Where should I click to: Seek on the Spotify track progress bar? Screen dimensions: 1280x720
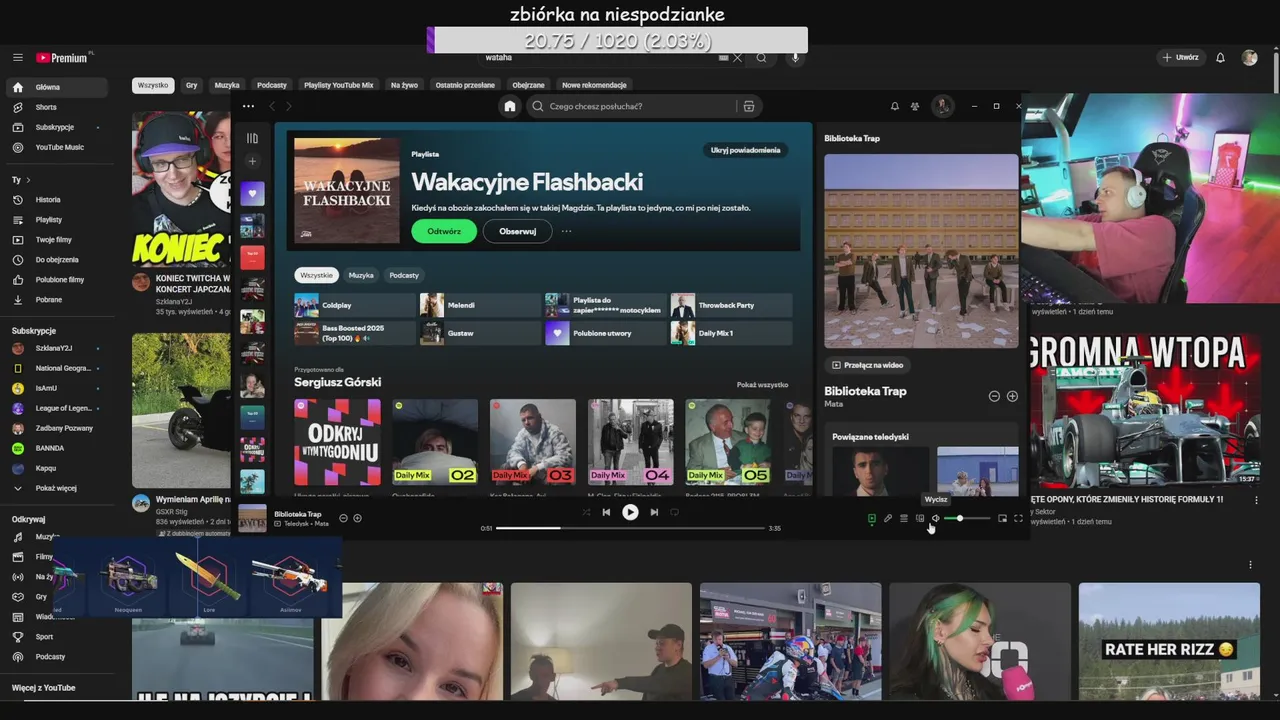pyautogui.click(x=630, y=528)
